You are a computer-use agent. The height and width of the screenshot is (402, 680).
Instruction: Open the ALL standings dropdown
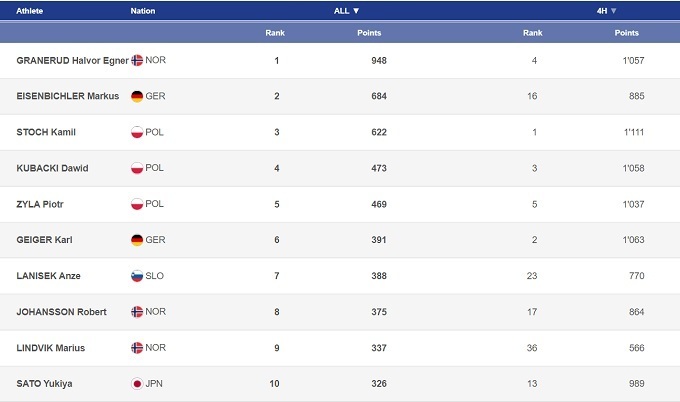coord(347,11)
